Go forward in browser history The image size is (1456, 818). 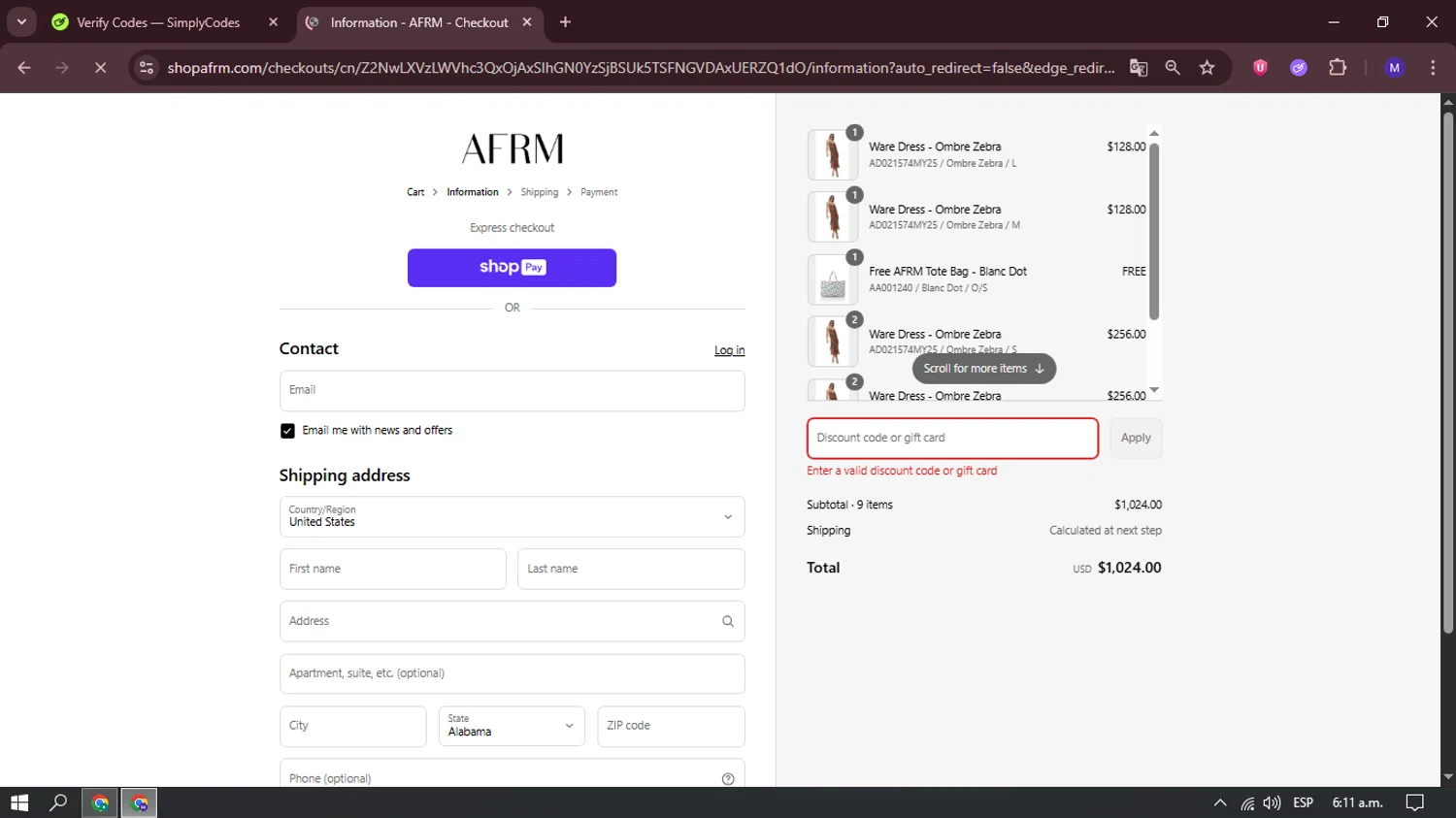pyautogui.click(x=62, y=68)
